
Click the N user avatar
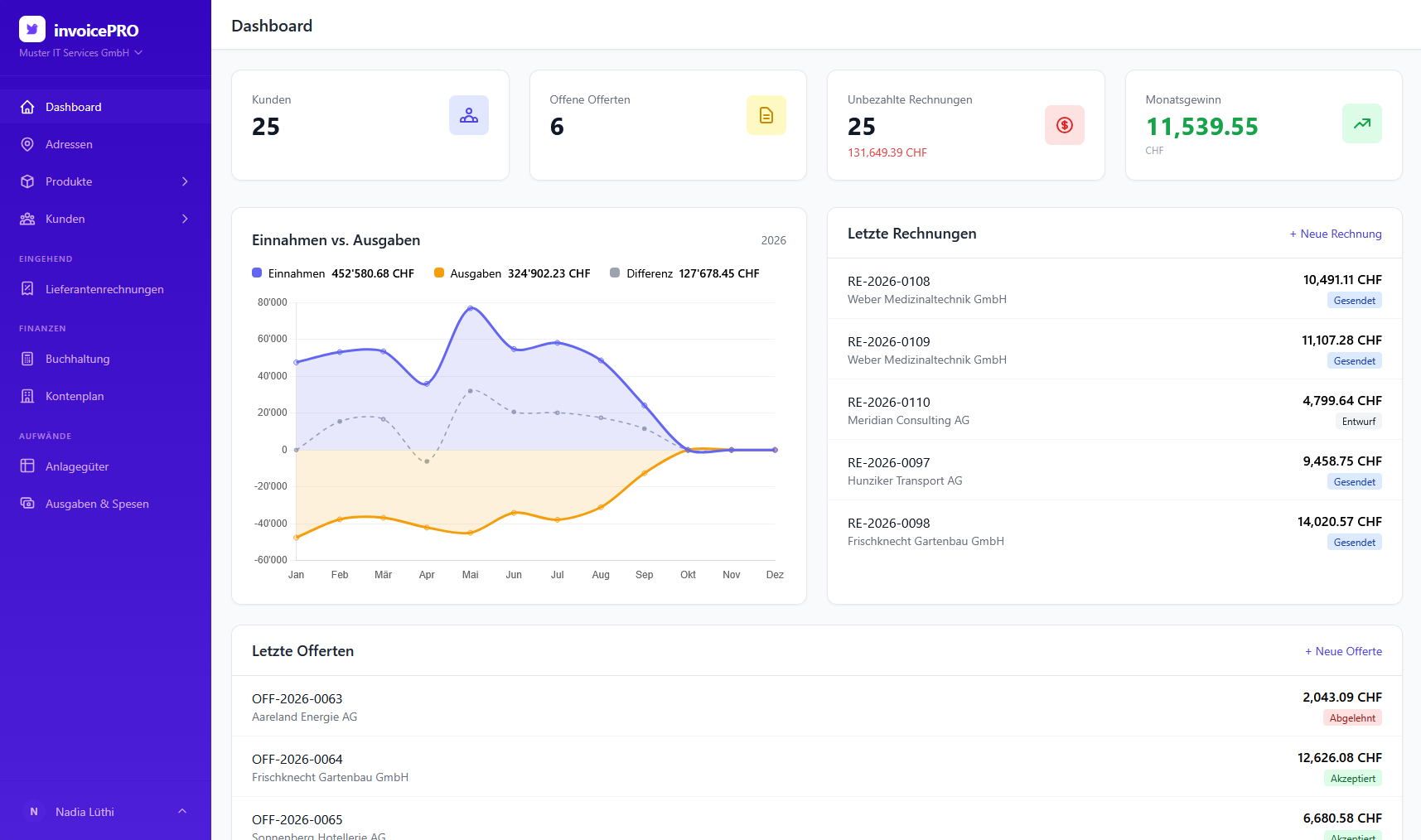[x=34, y=812]
